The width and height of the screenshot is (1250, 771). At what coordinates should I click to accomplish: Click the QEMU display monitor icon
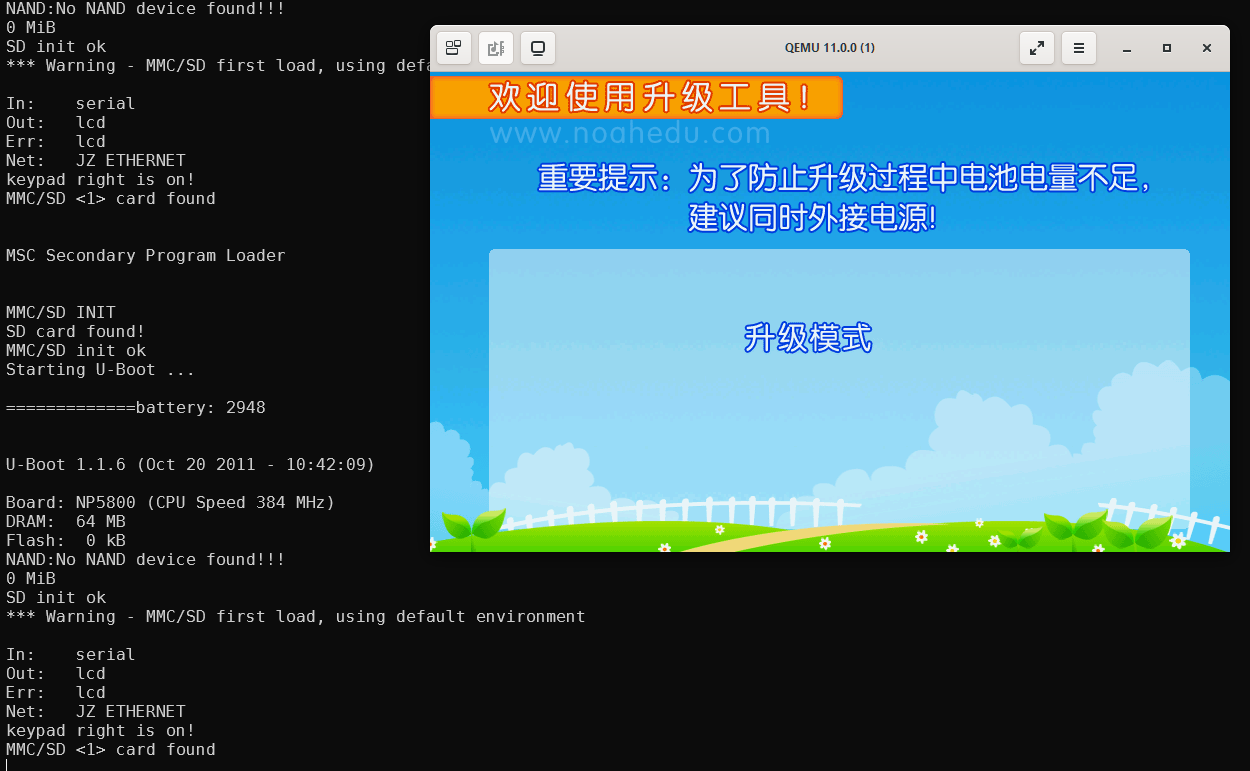coord(538,48)
